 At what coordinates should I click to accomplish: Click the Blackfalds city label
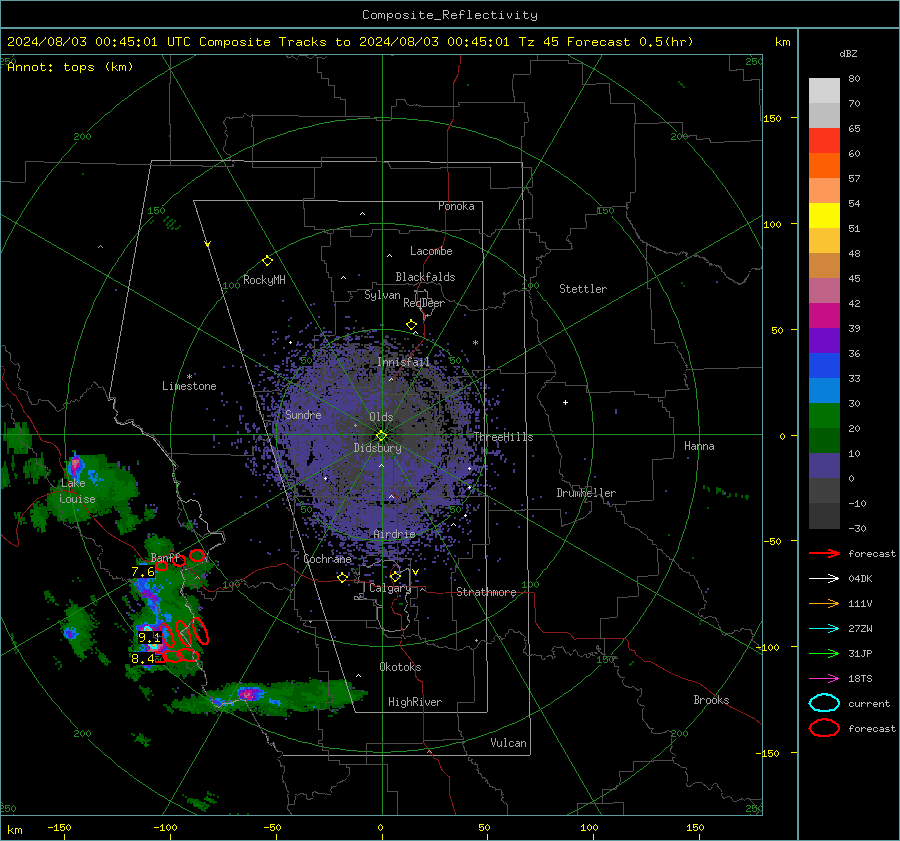[x=425, y=277]
